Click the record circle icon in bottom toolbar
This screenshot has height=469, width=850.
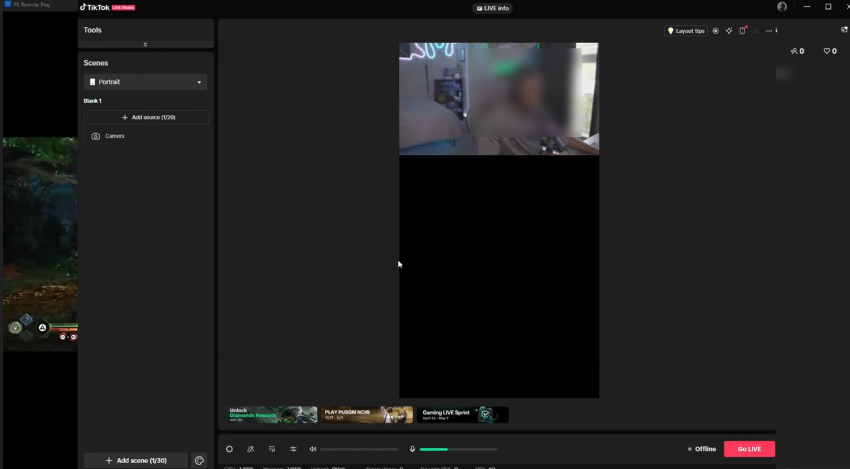tap(229, 449)
